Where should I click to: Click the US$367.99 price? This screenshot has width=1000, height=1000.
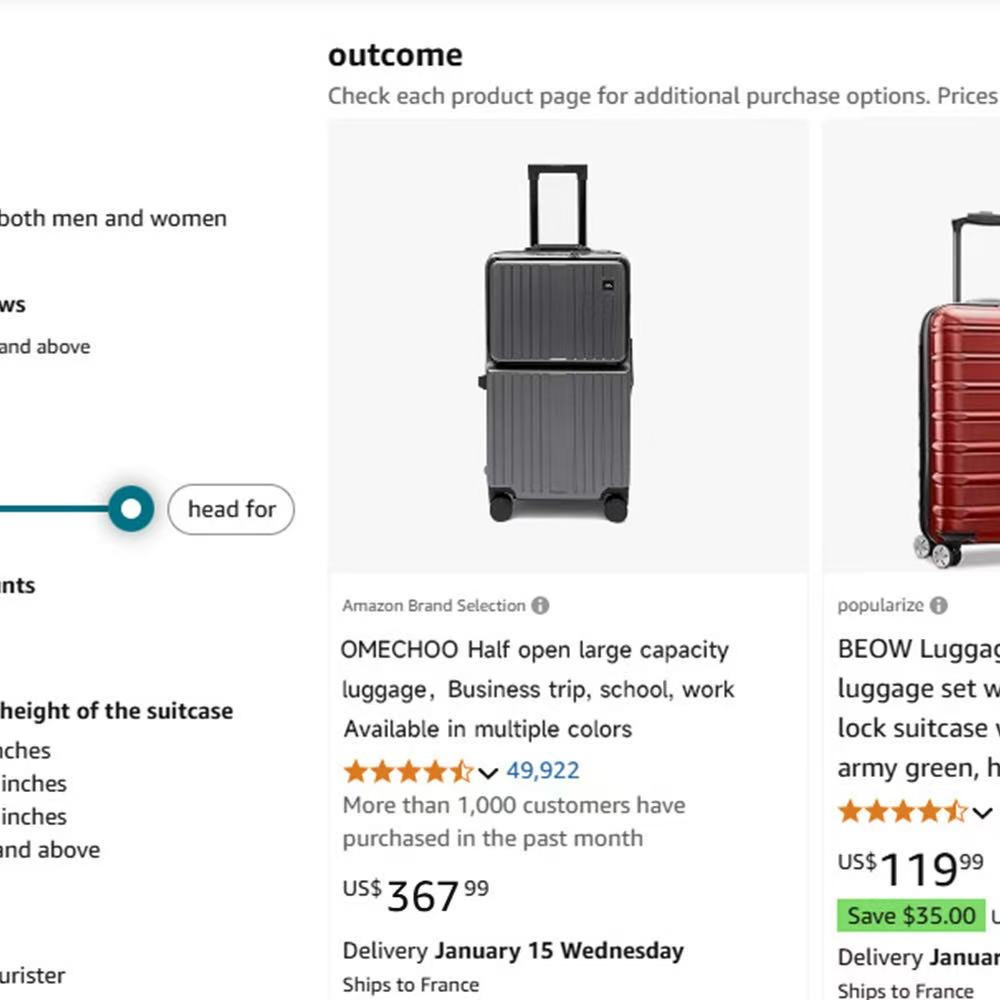tap(416, 894)
